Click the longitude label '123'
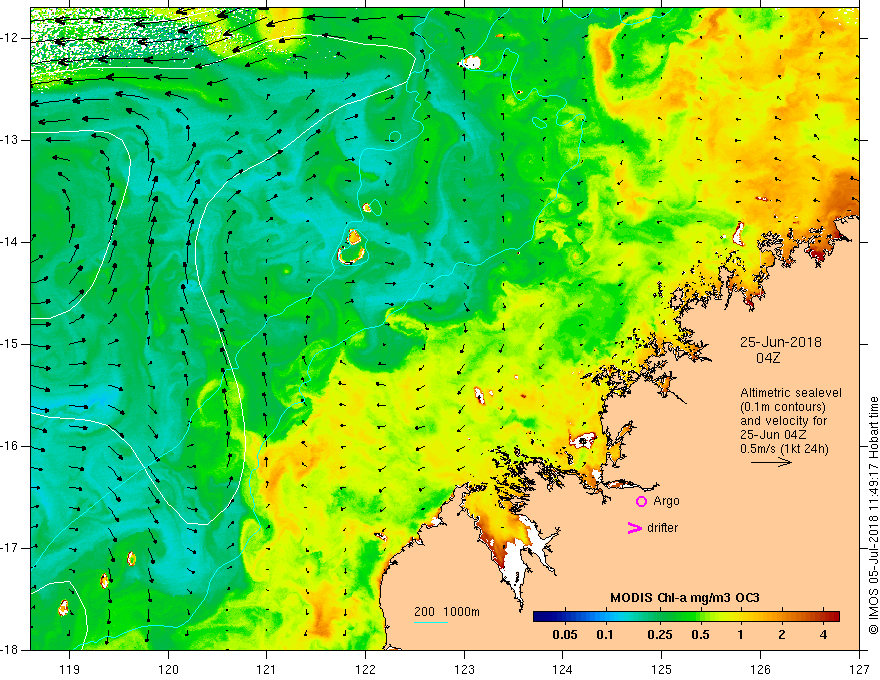This screenshot has width=880, height=680. click(464, 670)
